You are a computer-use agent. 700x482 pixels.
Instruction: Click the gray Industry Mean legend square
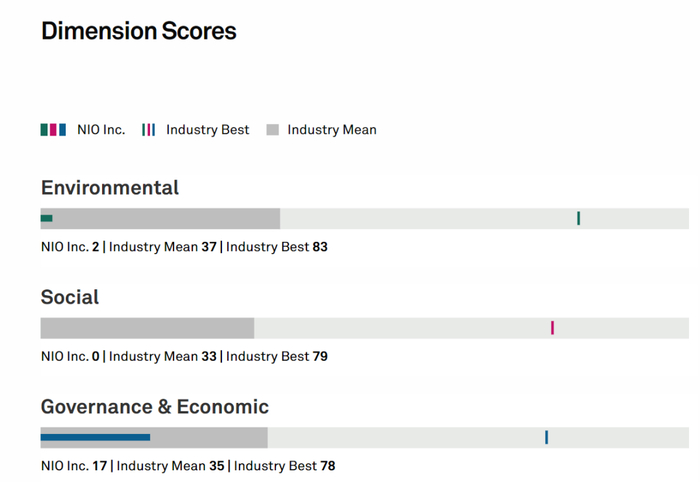tap(272, 130)
